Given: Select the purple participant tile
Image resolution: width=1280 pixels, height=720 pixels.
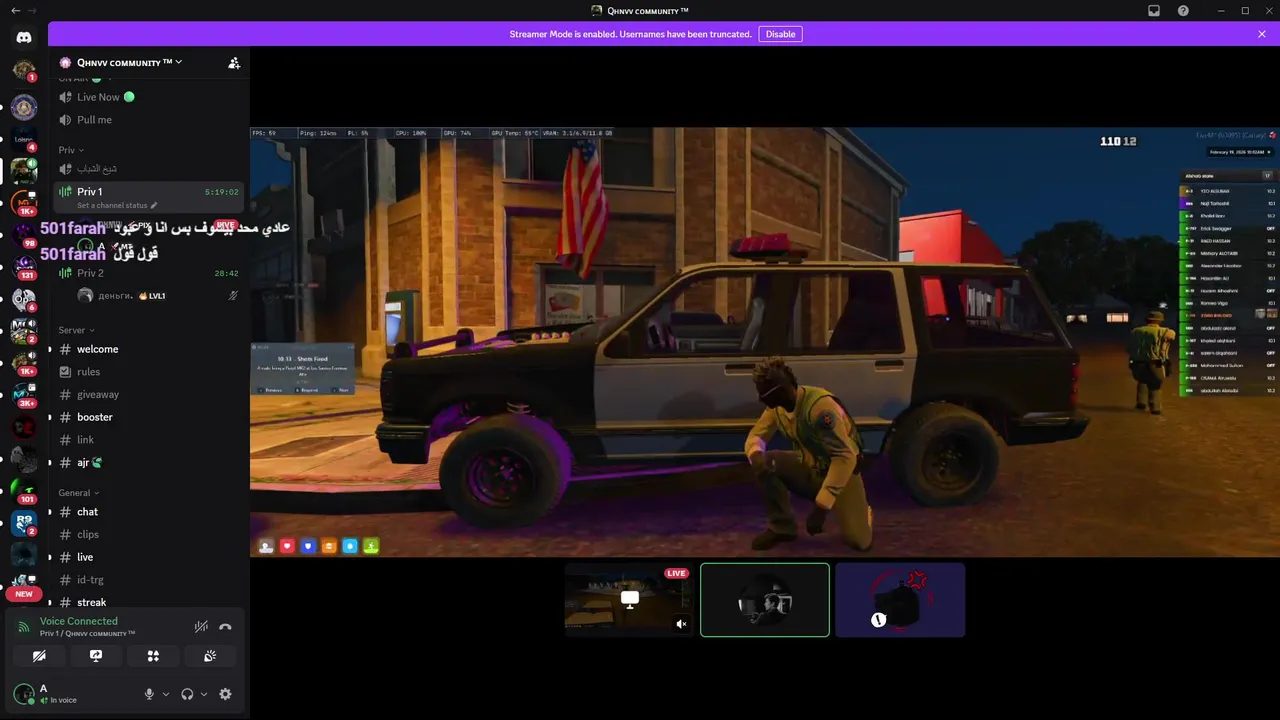Looking at the screenshot, I should tap(900, 600).
